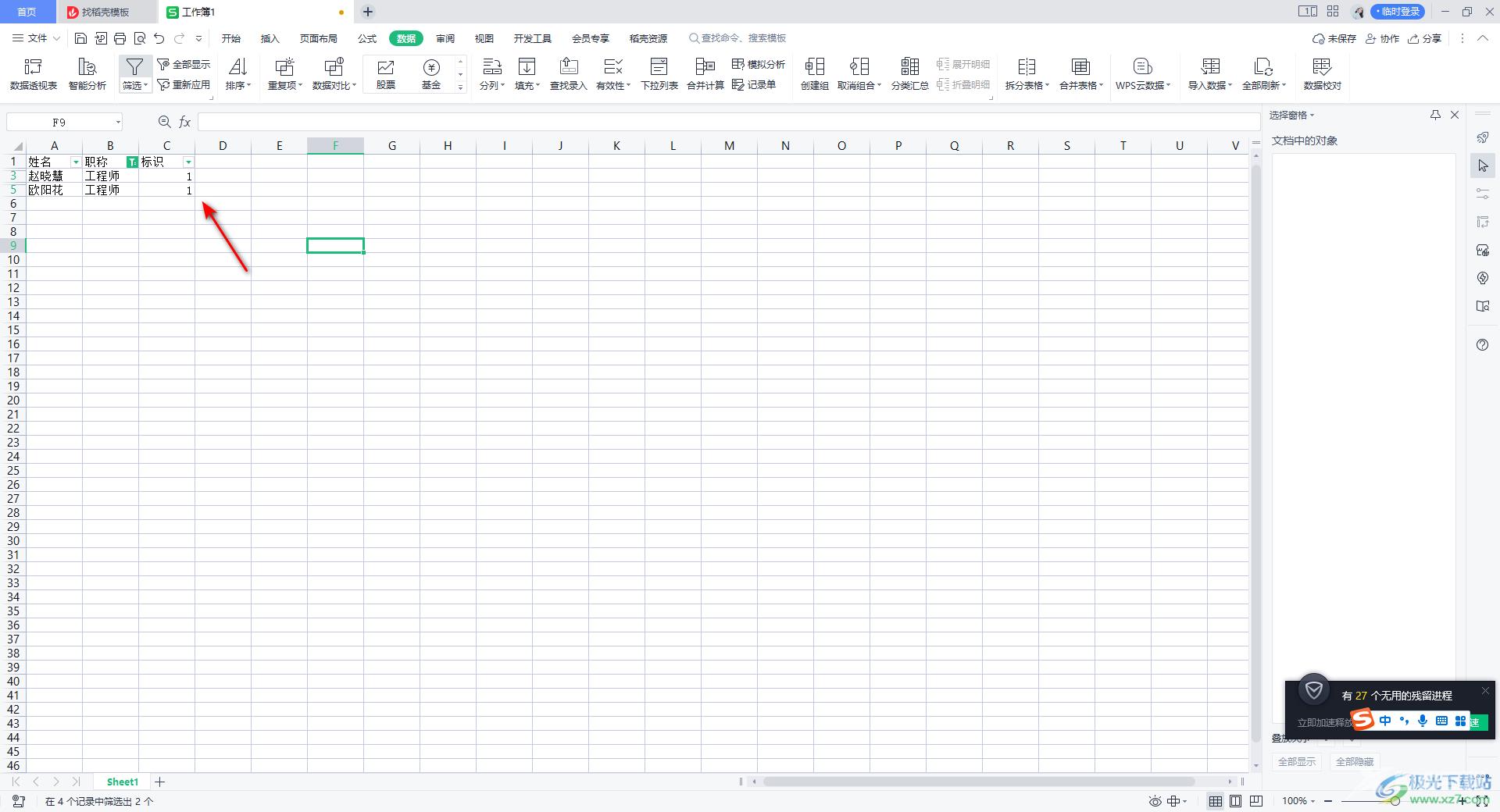Image resolution: width=1500 pixels, height=812 pixels.
Task: Collapse the ribbon with the caret arrow
Action: pos(1483,38)
